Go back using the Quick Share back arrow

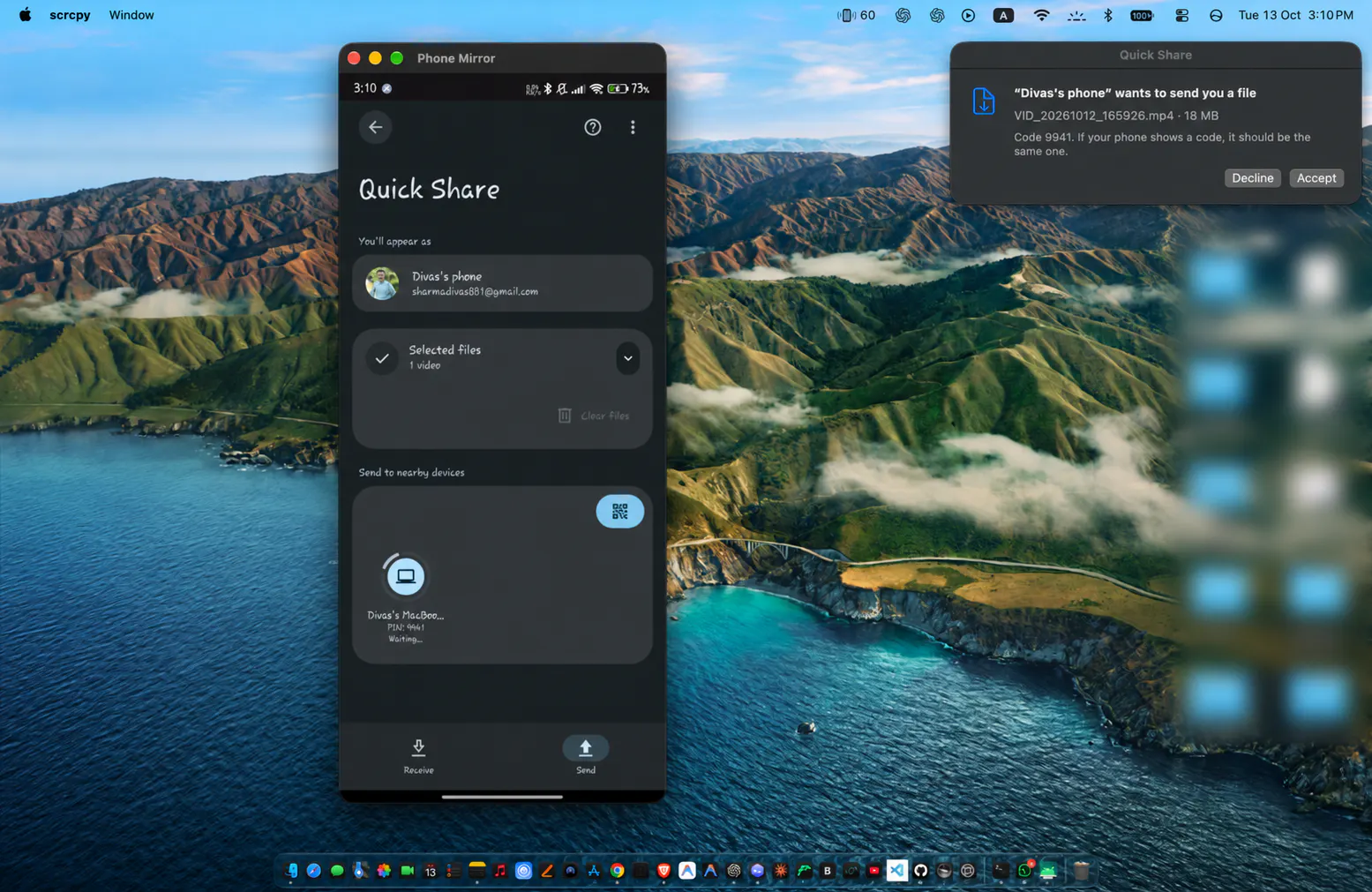375,127
